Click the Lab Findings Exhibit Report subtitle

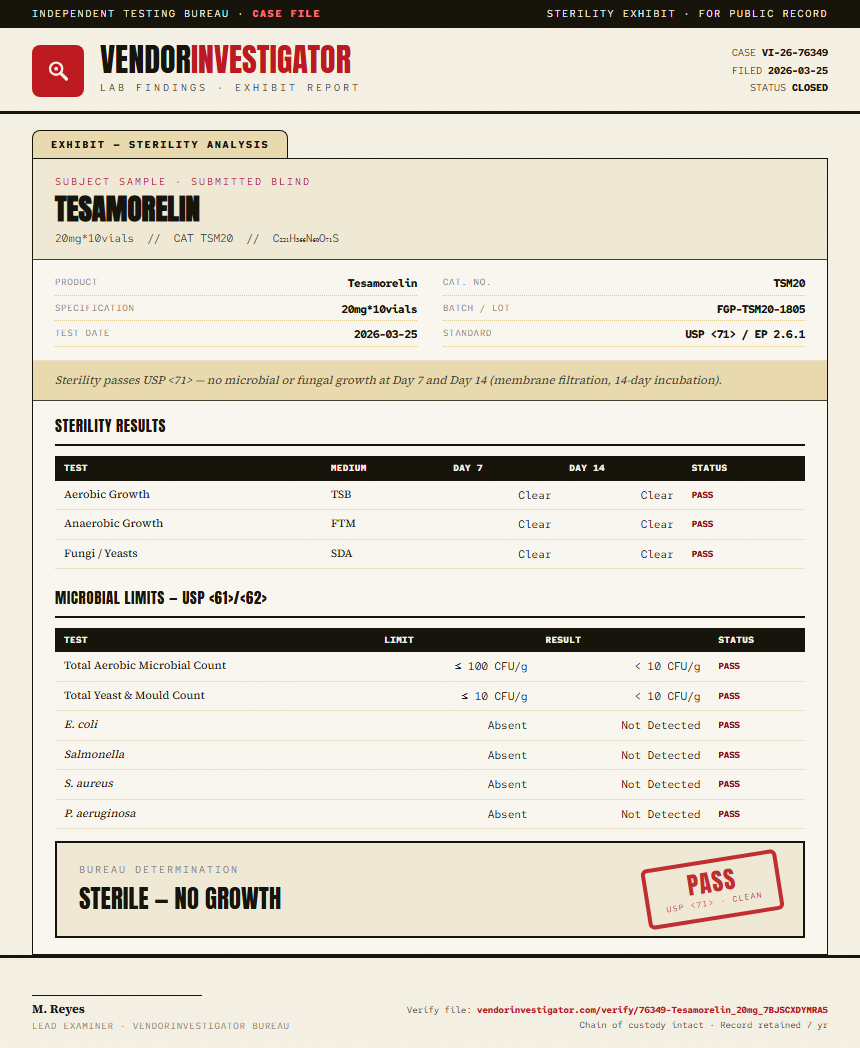(x=230, y=88)
